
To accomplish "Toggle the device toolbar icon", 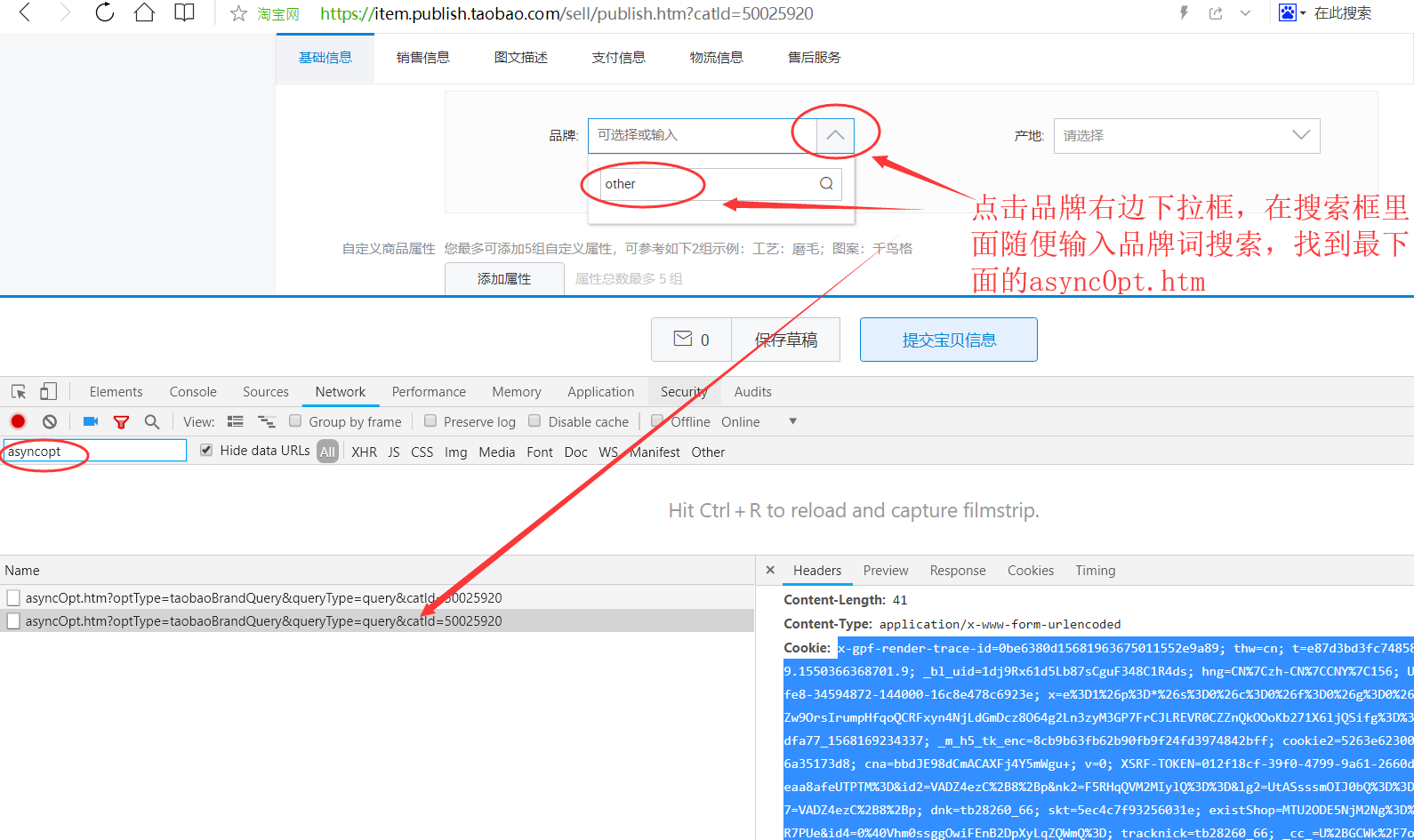I will (48, 392).
